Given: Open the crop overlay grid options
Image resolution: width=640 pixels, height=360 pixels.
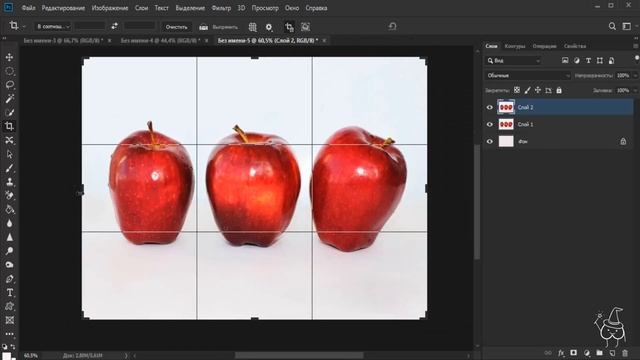Looking at the screenshot, I should 253,27.
